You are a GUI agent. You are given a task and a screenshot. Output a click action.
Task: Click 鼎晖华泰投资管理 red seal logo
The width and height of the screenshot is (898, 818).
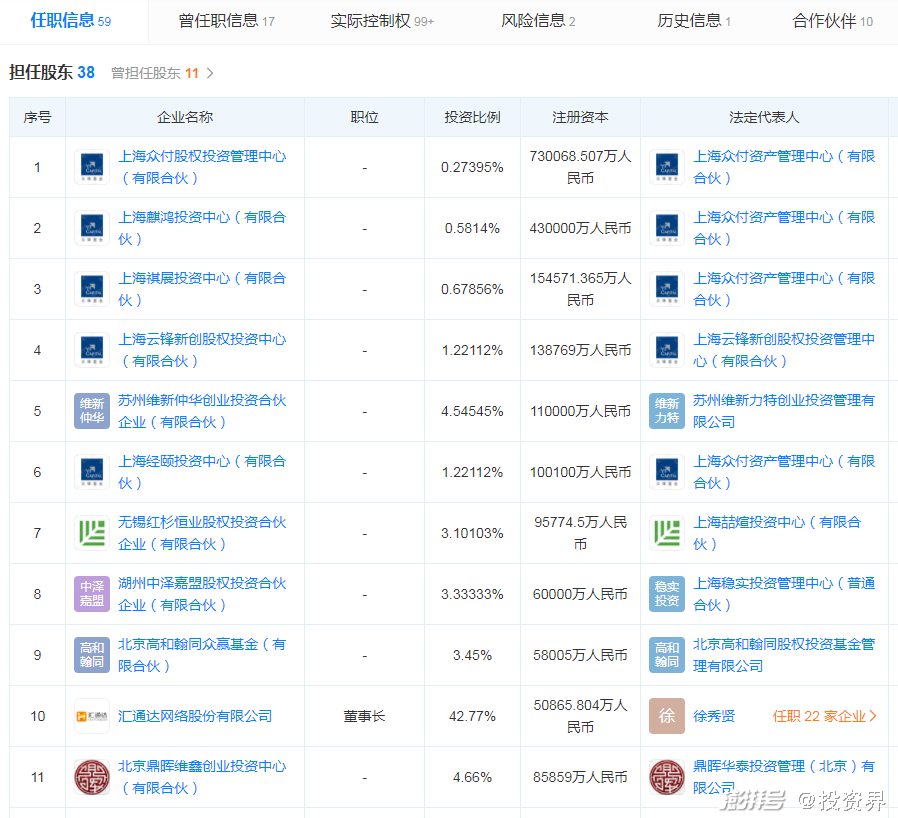[x=667, y=777]
